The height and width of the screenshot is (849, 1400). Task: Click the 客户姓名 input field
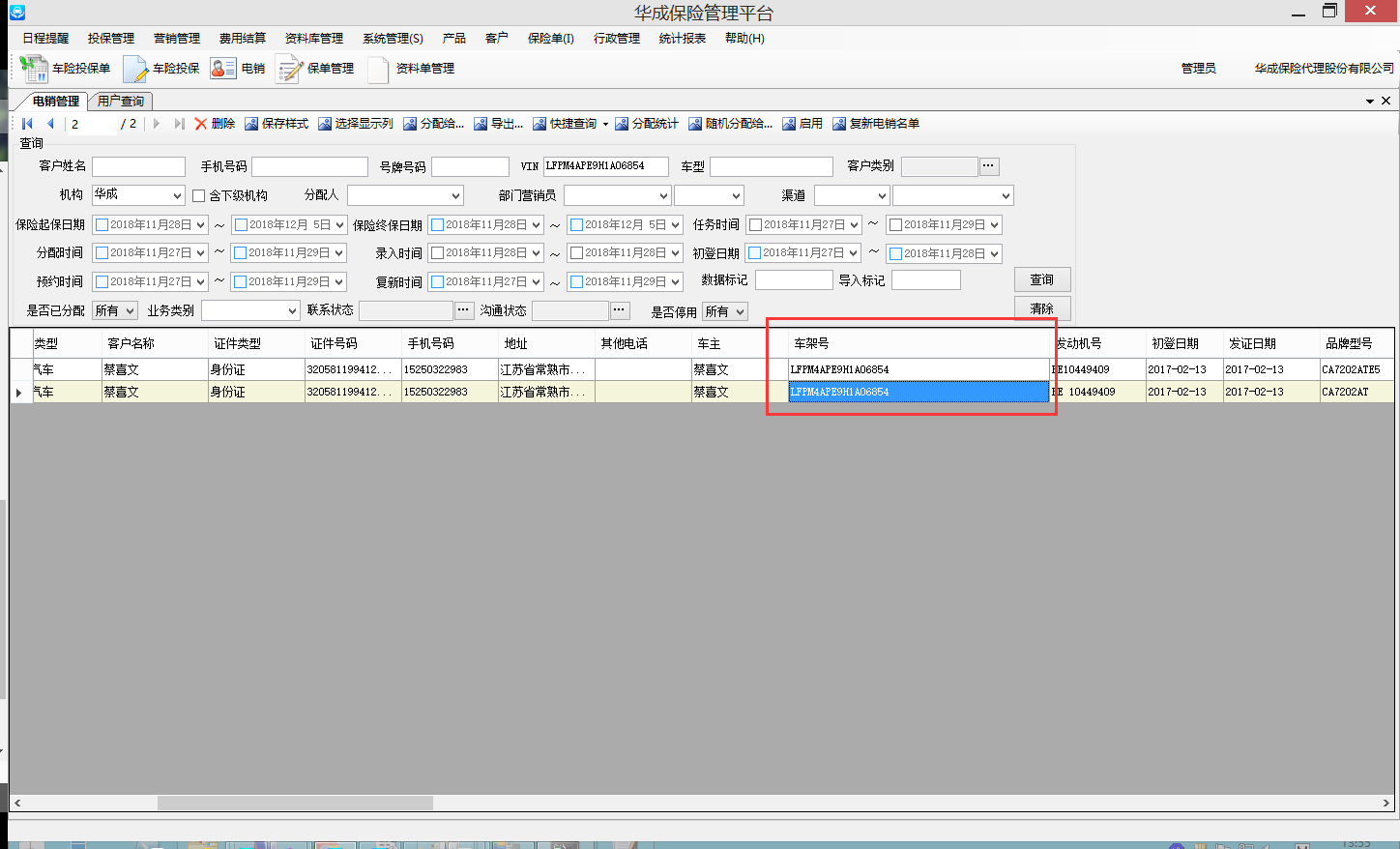pyautogui.click(x=138, y=167)
